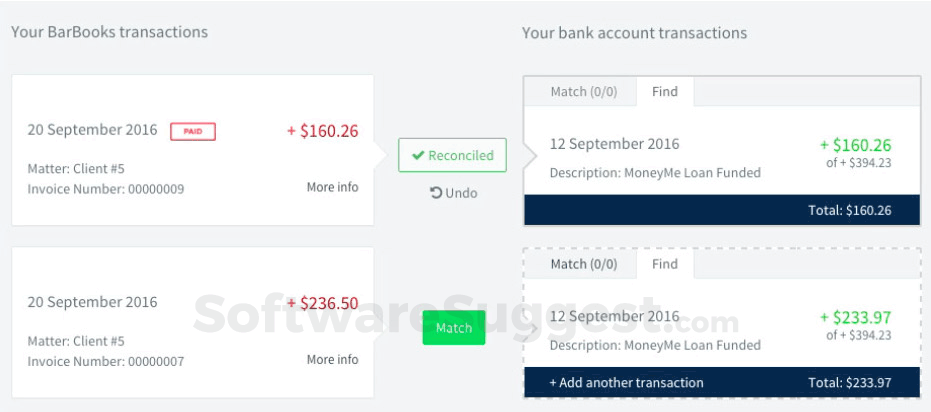
Task: Click the Reconciled checkmark button
Action: point(452,156)
